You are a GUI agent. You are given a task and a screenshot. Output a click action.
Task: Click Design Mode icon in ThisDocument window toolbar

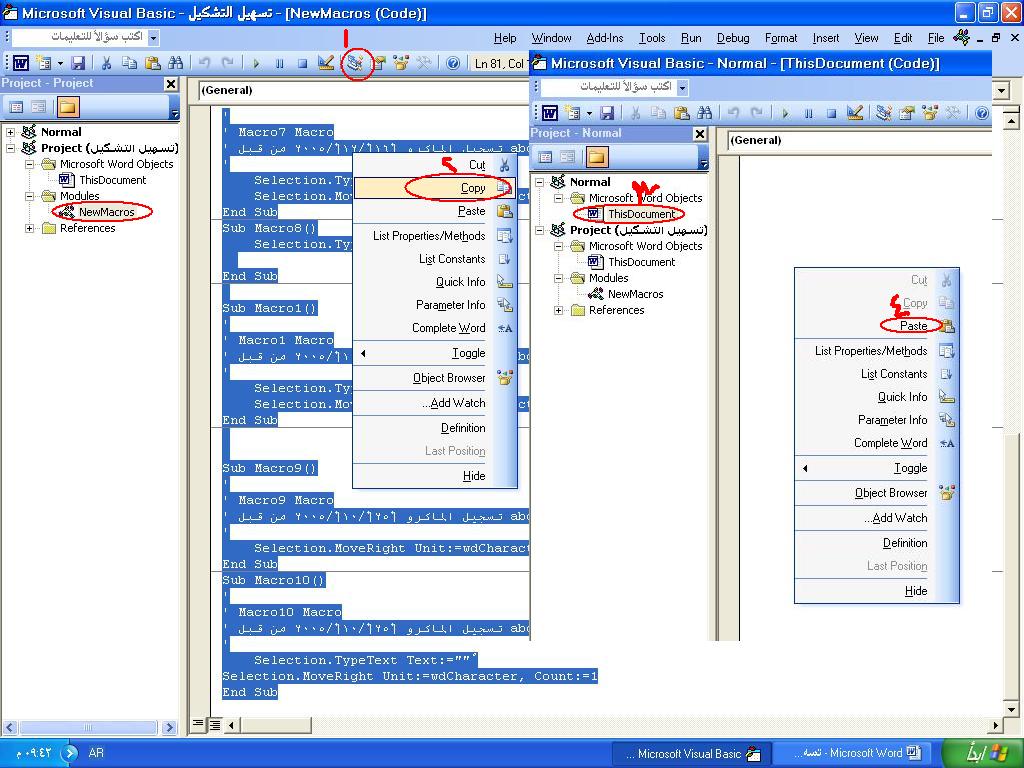coord(854,113)
